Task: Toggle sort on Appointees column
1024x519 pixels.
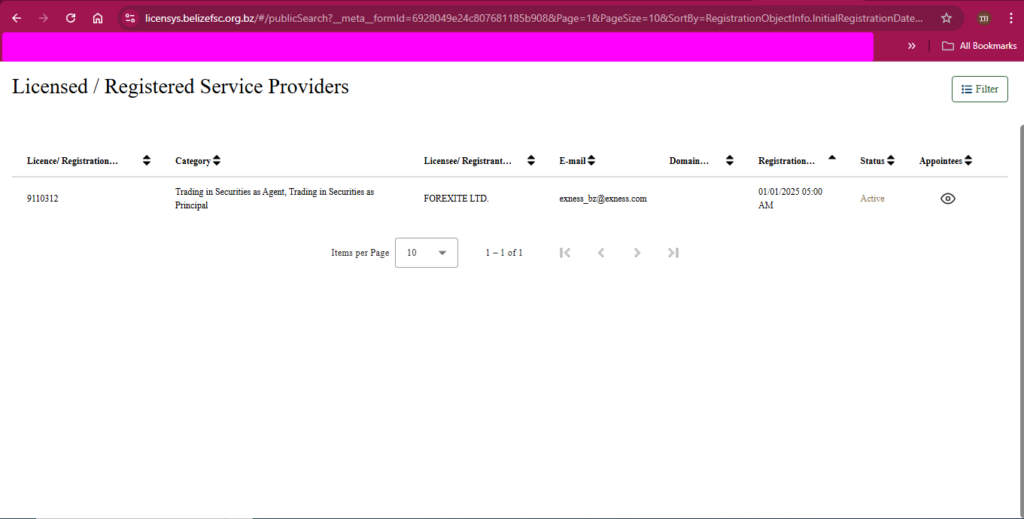Action: point(968,161)
